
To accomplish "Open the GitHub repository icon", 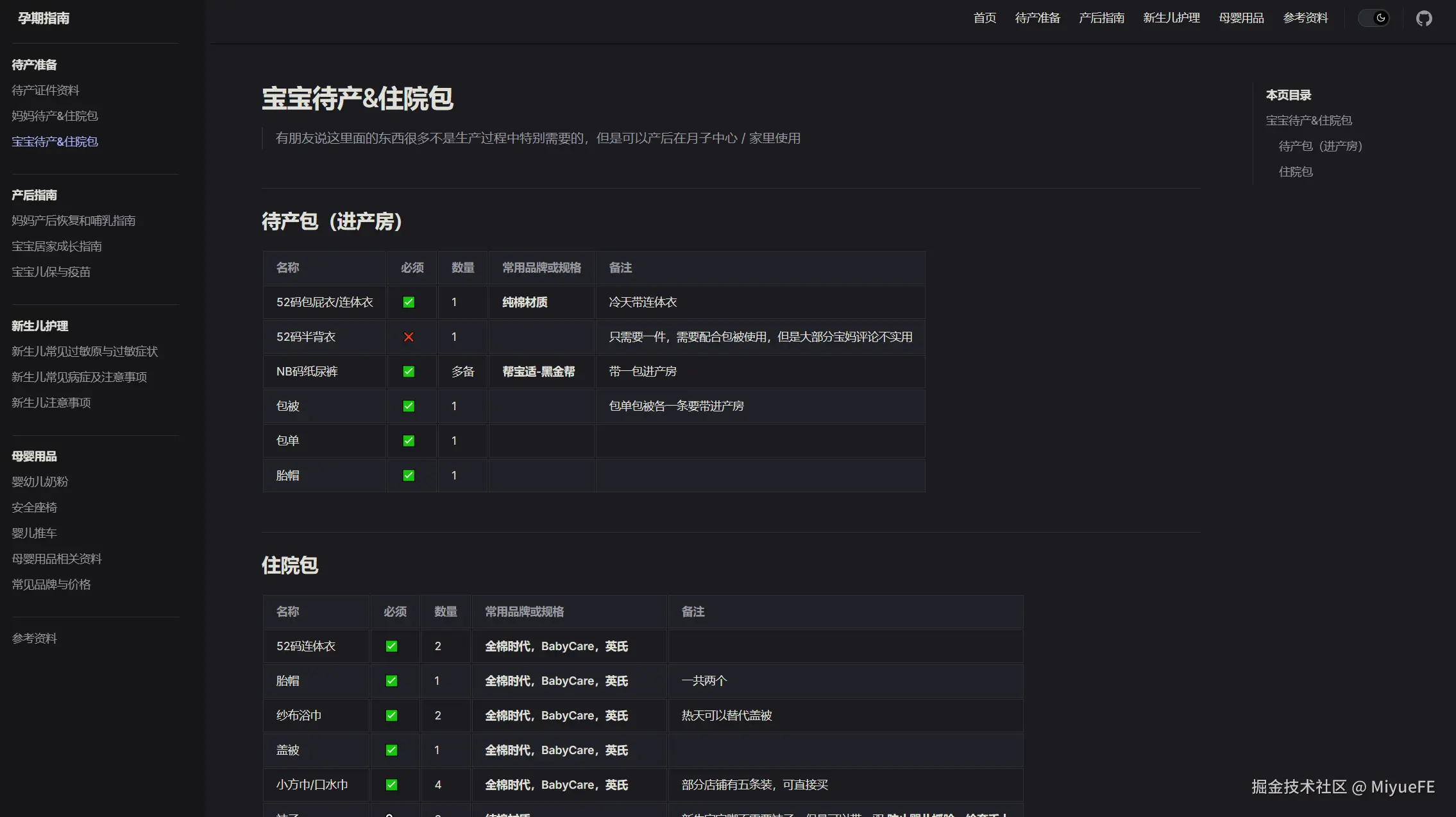I will click(x=1424, y=18).
